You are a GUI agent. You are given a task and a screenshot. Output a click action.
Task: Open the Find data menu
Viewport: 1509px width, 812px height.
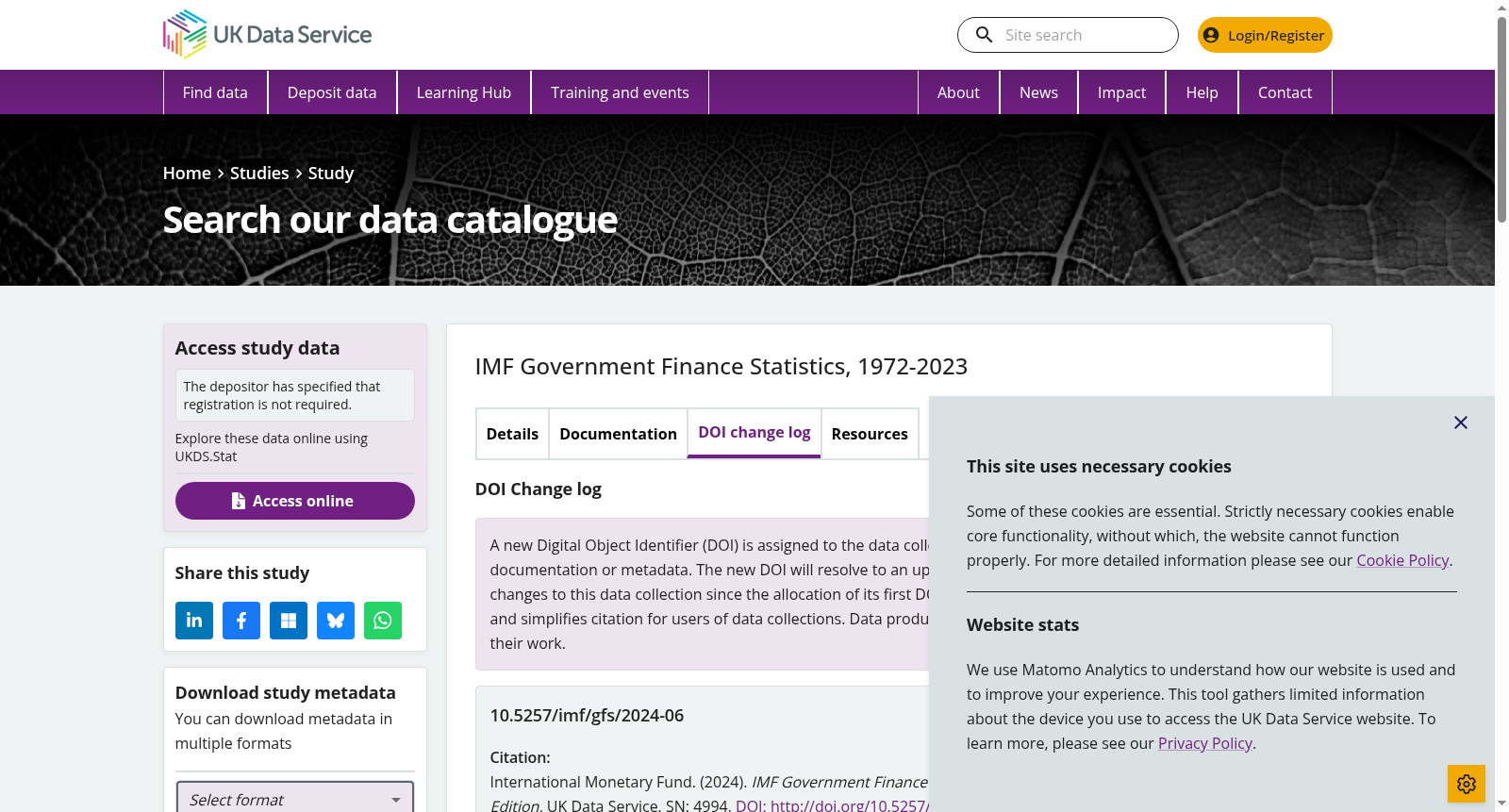click(x=215, y=92)
